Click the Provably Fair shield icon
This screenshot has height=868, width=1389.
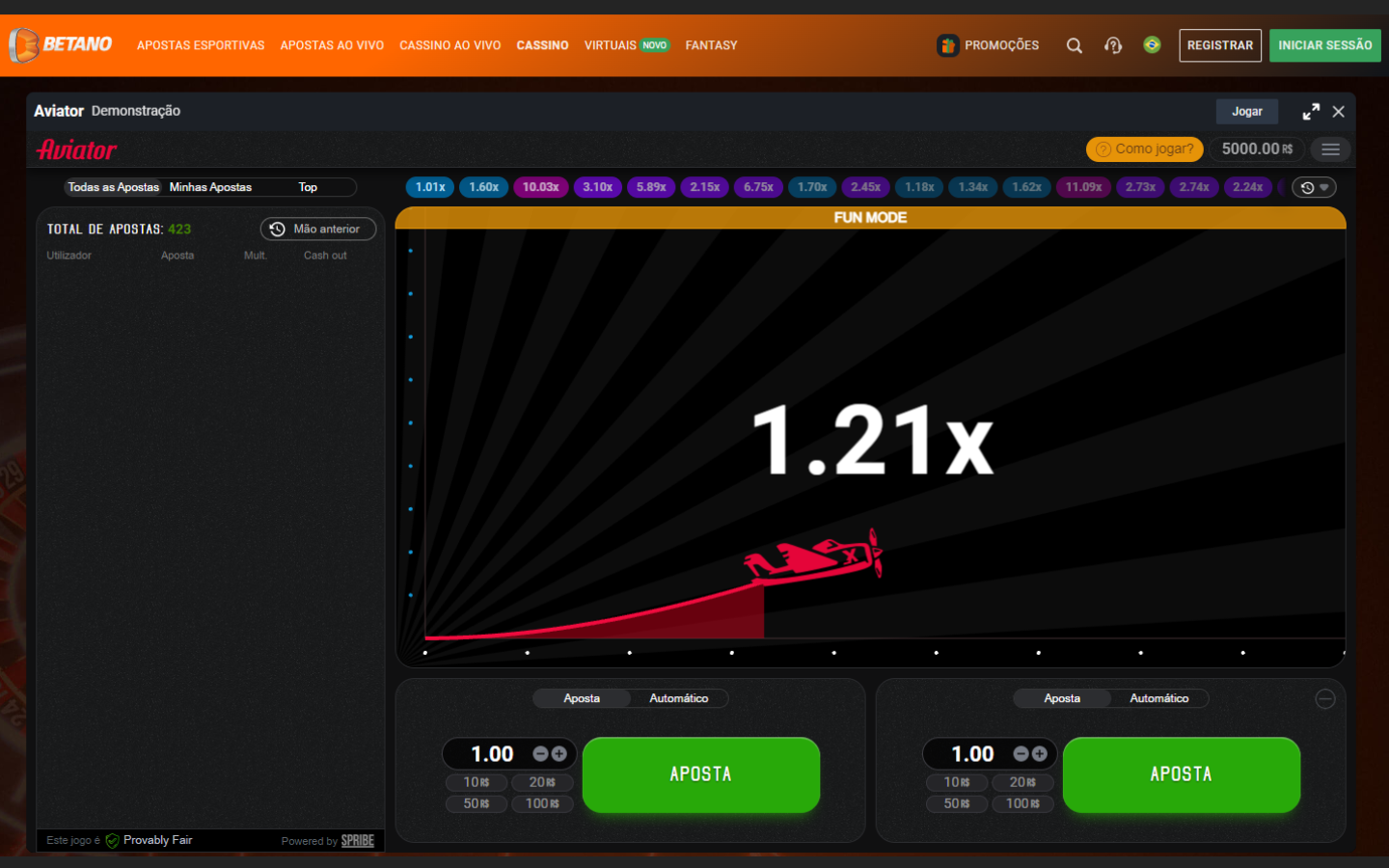tap(112, 841)
